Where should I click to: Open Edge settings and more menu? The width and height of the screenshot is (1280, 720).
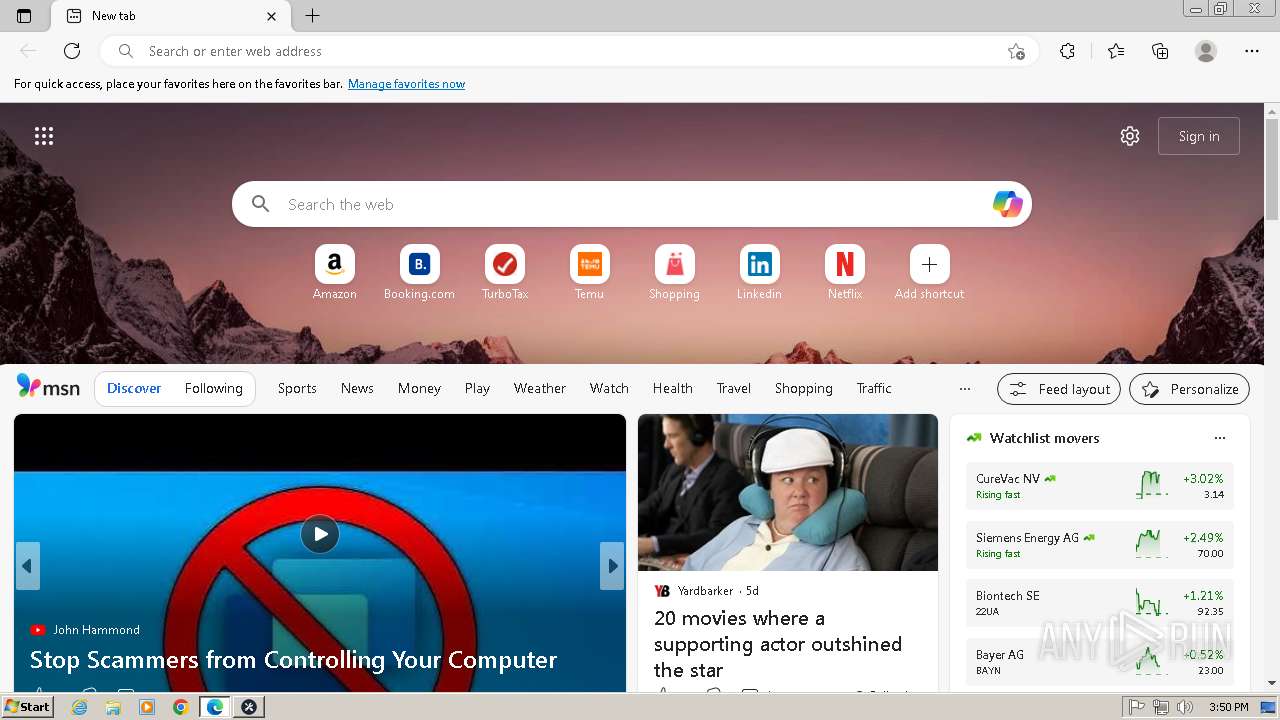1252,51
